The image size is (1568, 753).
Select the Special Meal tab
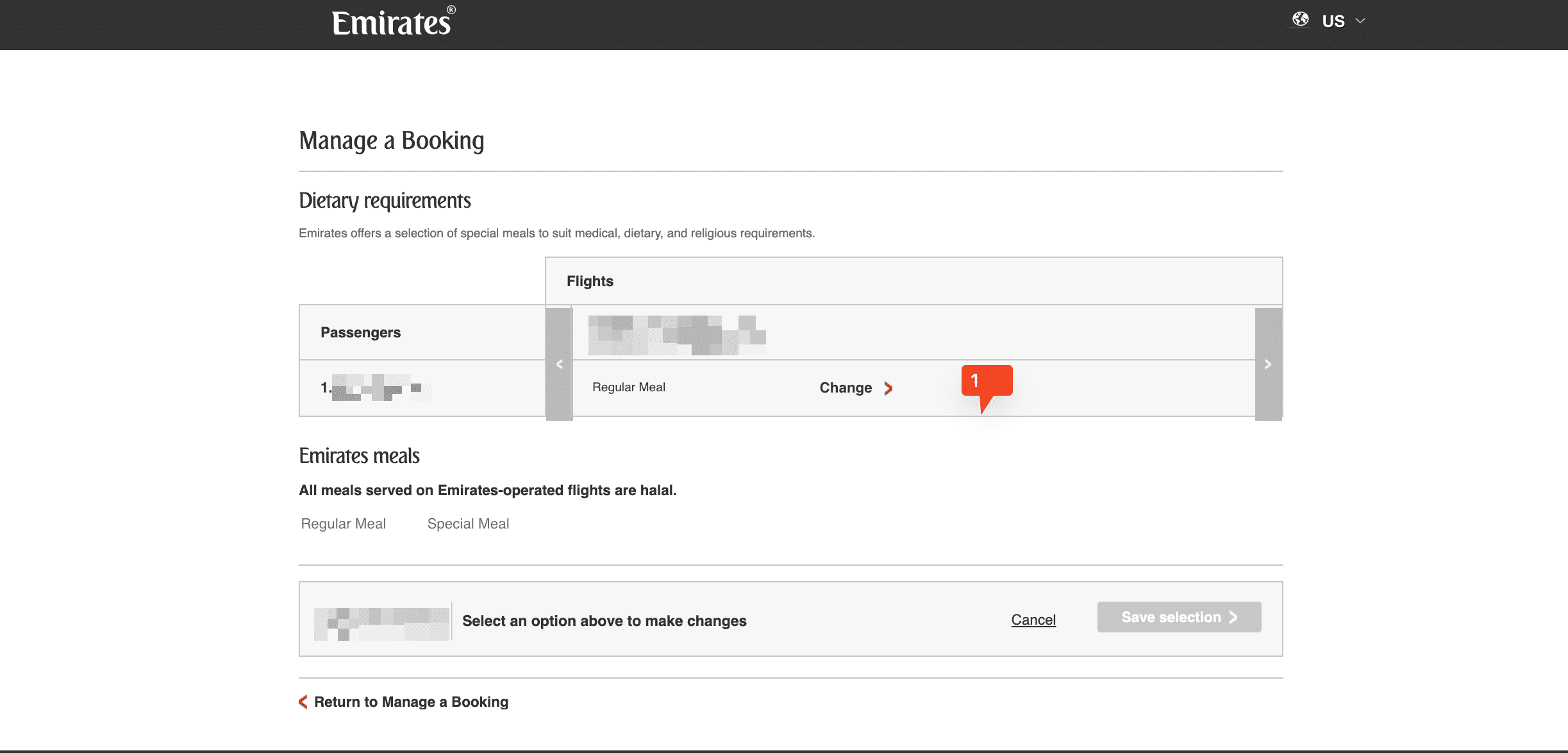pyautogui.click(x=468, y=523)
